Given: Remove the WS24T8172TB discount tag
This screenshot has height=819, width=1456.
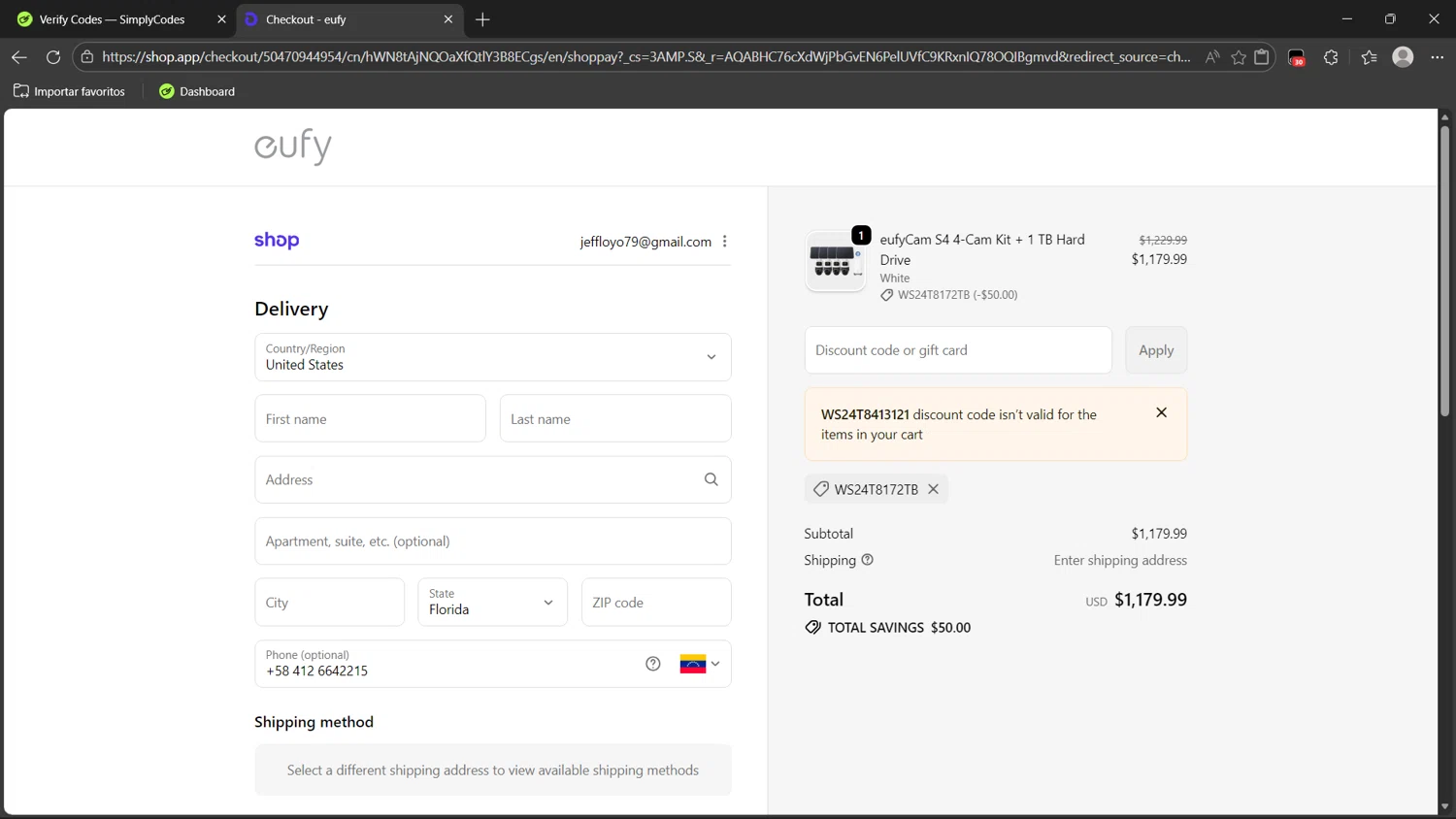Looking at the screenshot, I should 933,489.
